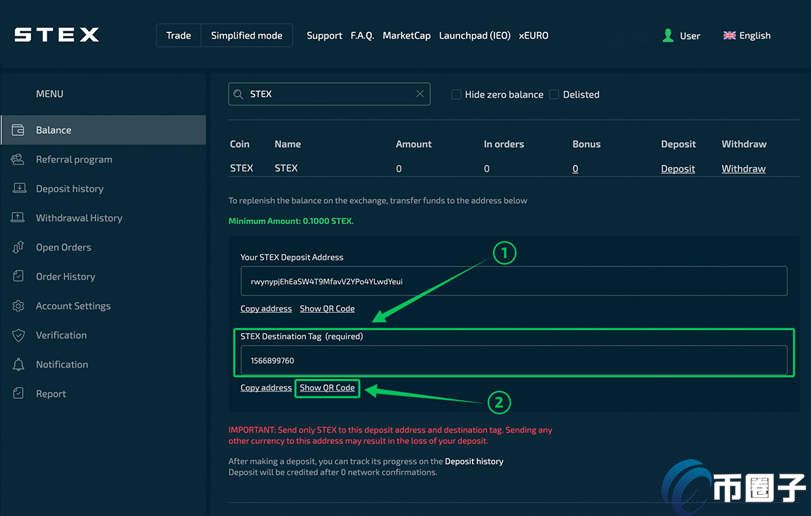Click the Referral program people icon

[18, 159]
